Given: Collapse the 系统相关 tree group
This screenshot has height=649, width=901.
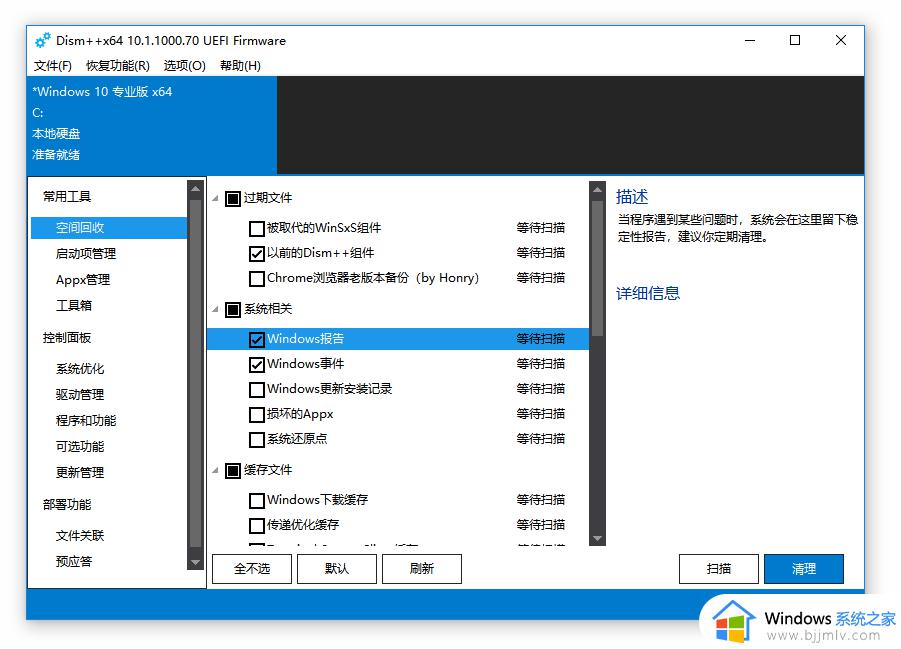Looking at the screenshot, I should click(215, 309).
